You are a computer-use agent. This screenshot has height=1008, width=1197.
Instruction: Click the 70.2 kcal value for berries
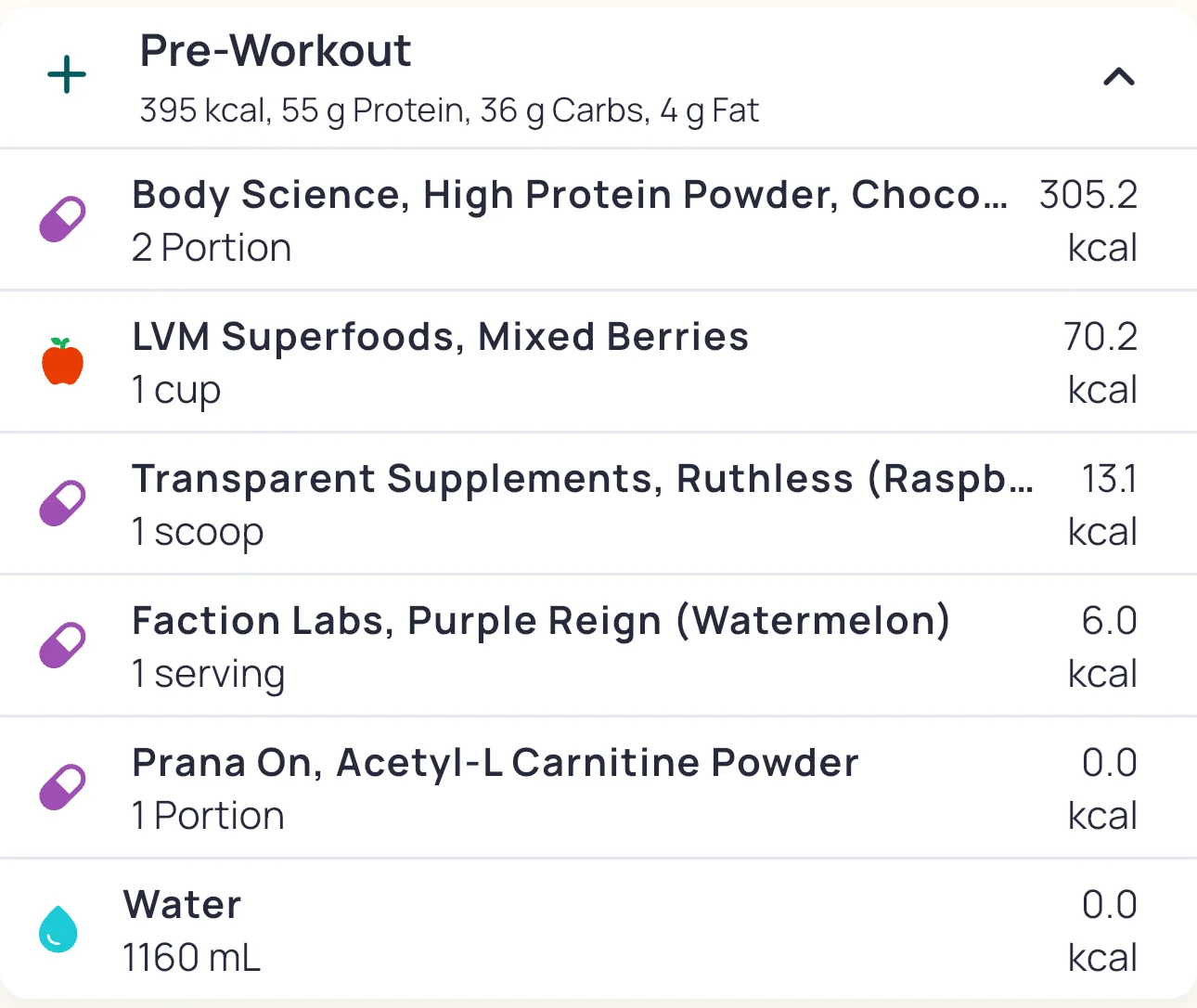1100,337
